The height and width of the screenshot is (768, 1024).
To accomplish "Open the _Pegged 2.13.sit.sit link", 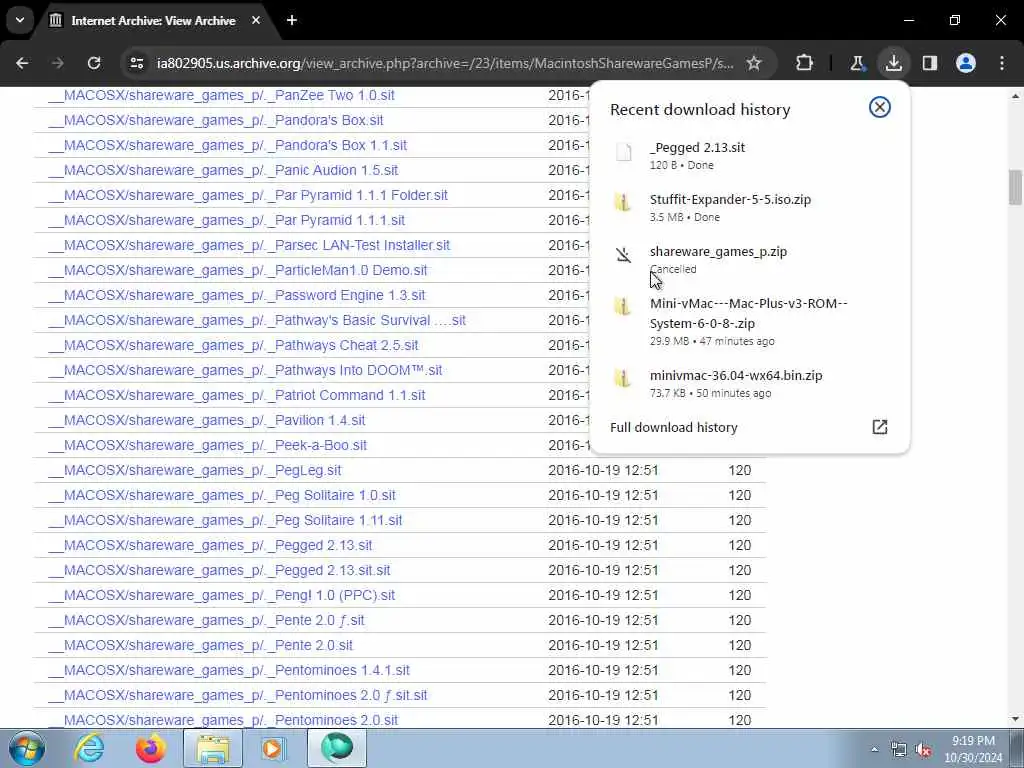I will pos(219,570).
